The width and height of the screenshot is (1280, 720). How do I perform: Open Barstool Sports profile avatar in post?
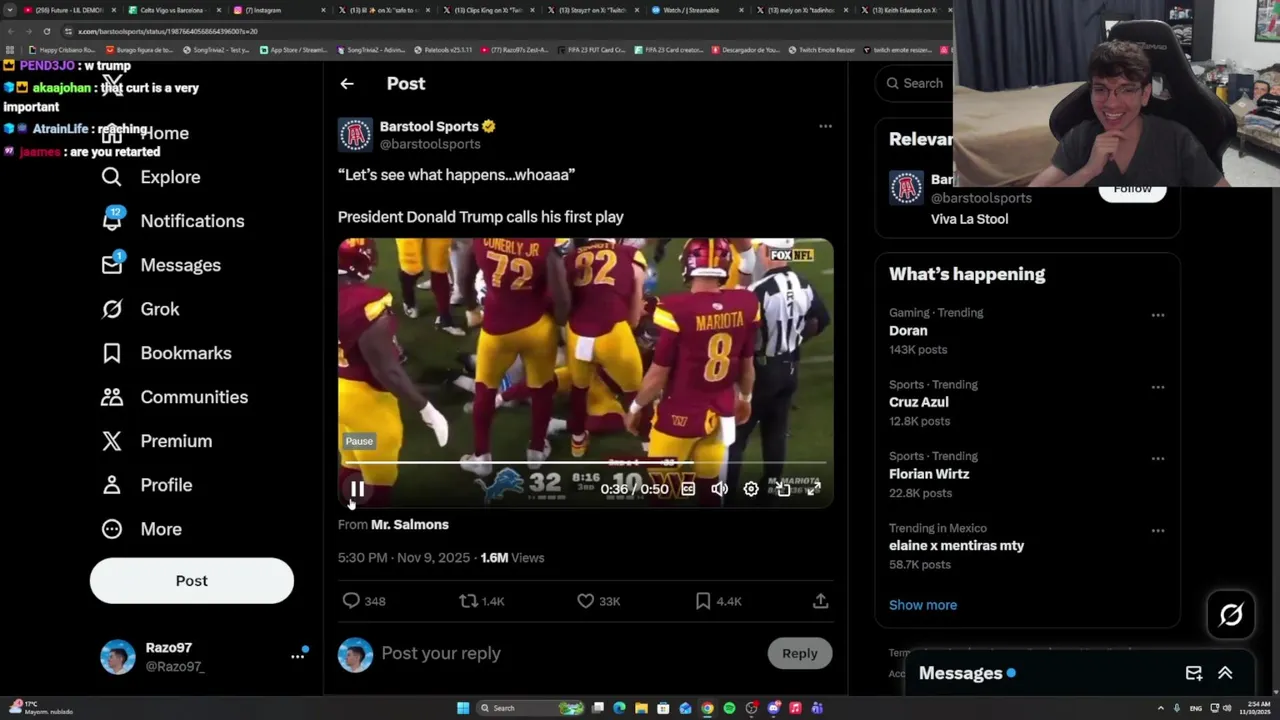tap(355, 134)
